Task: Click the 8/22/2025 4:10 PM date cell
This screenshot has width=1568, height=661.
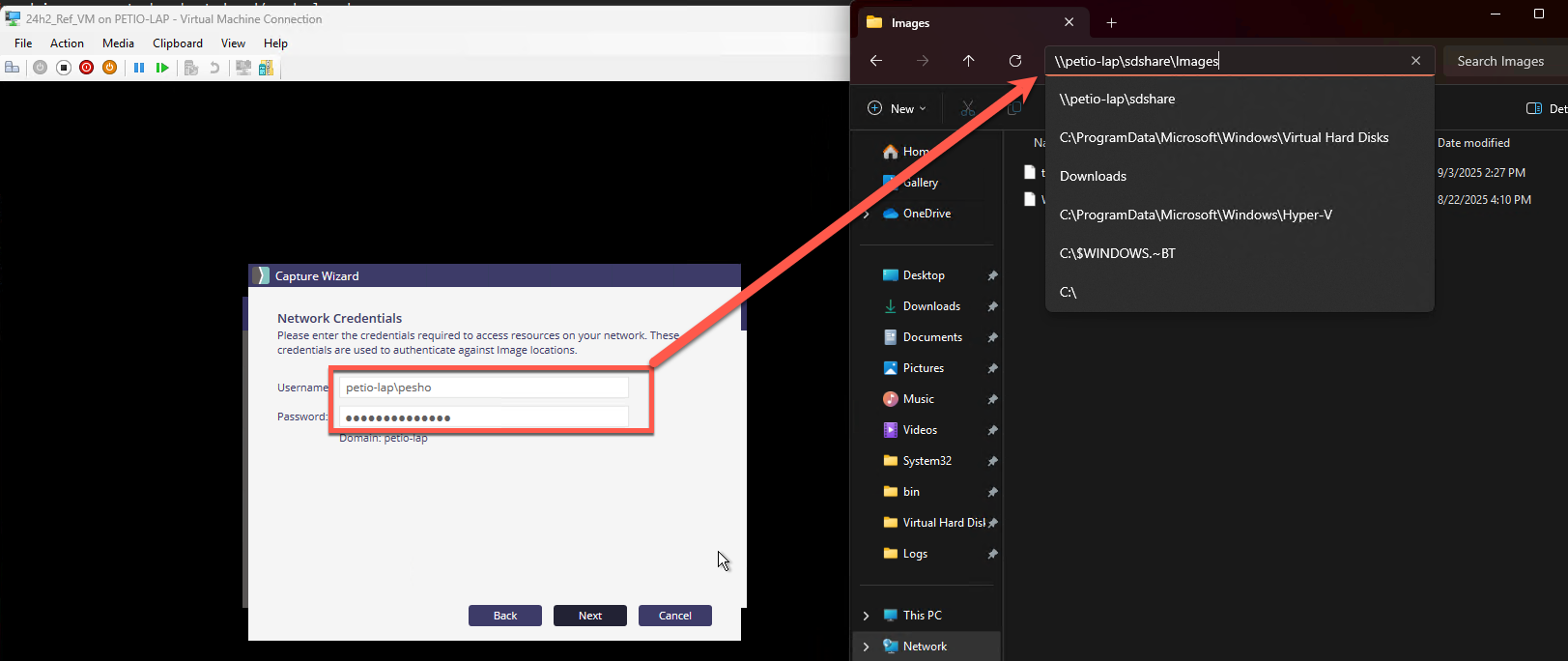Action: click(1484, 200)
